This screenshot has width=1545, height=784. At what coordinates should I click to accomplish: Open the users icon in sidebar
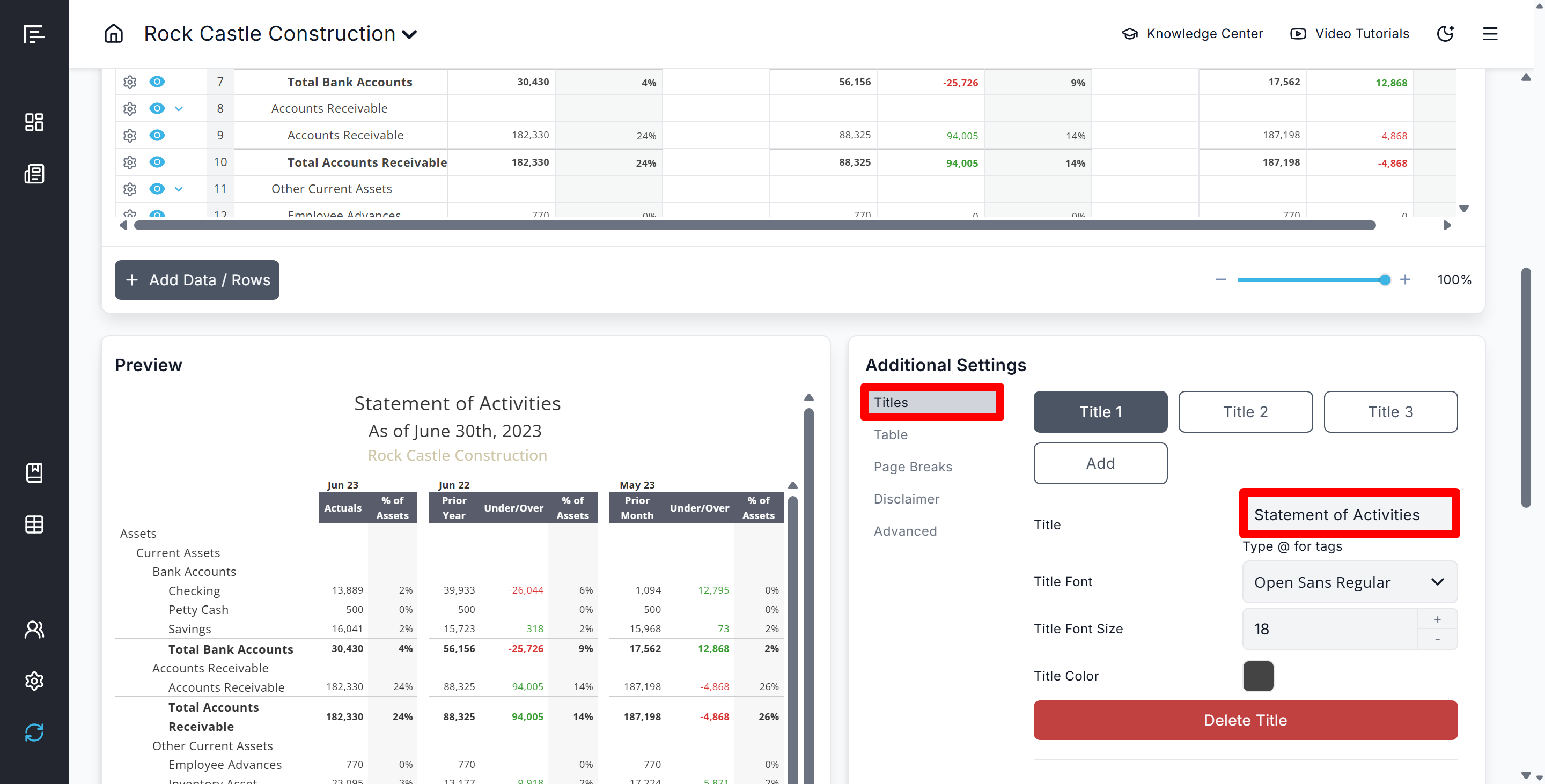[x=34, y=630]
